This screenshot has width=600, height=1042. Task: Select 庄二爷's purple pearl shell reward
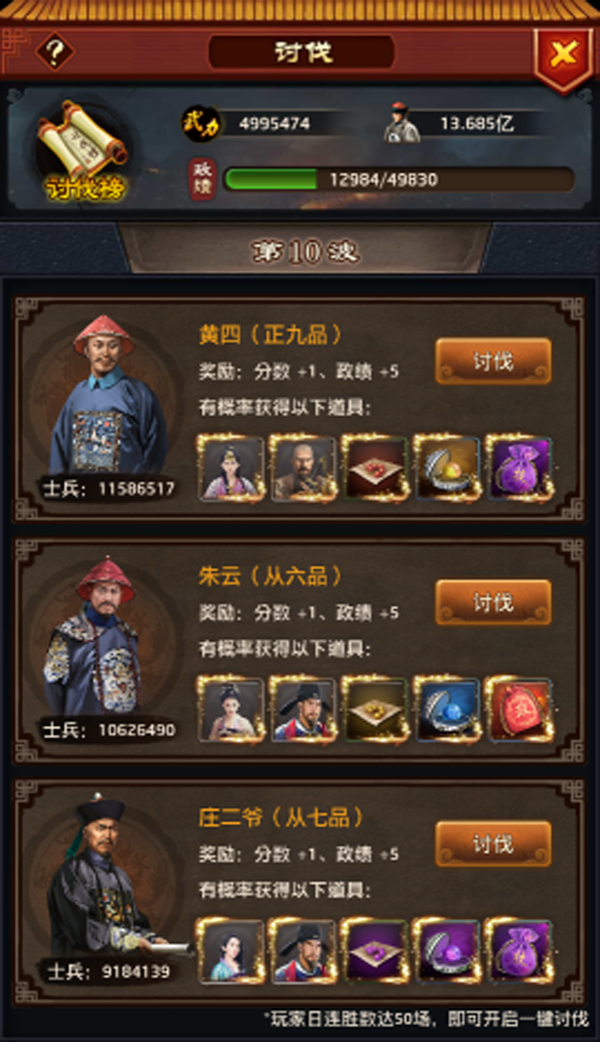(447, 951)
